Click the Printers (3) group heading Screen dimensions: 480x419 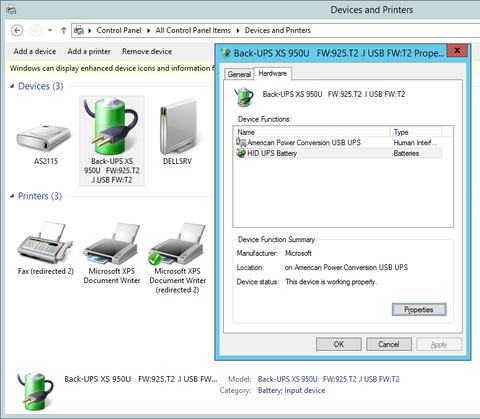click(40, 196)
